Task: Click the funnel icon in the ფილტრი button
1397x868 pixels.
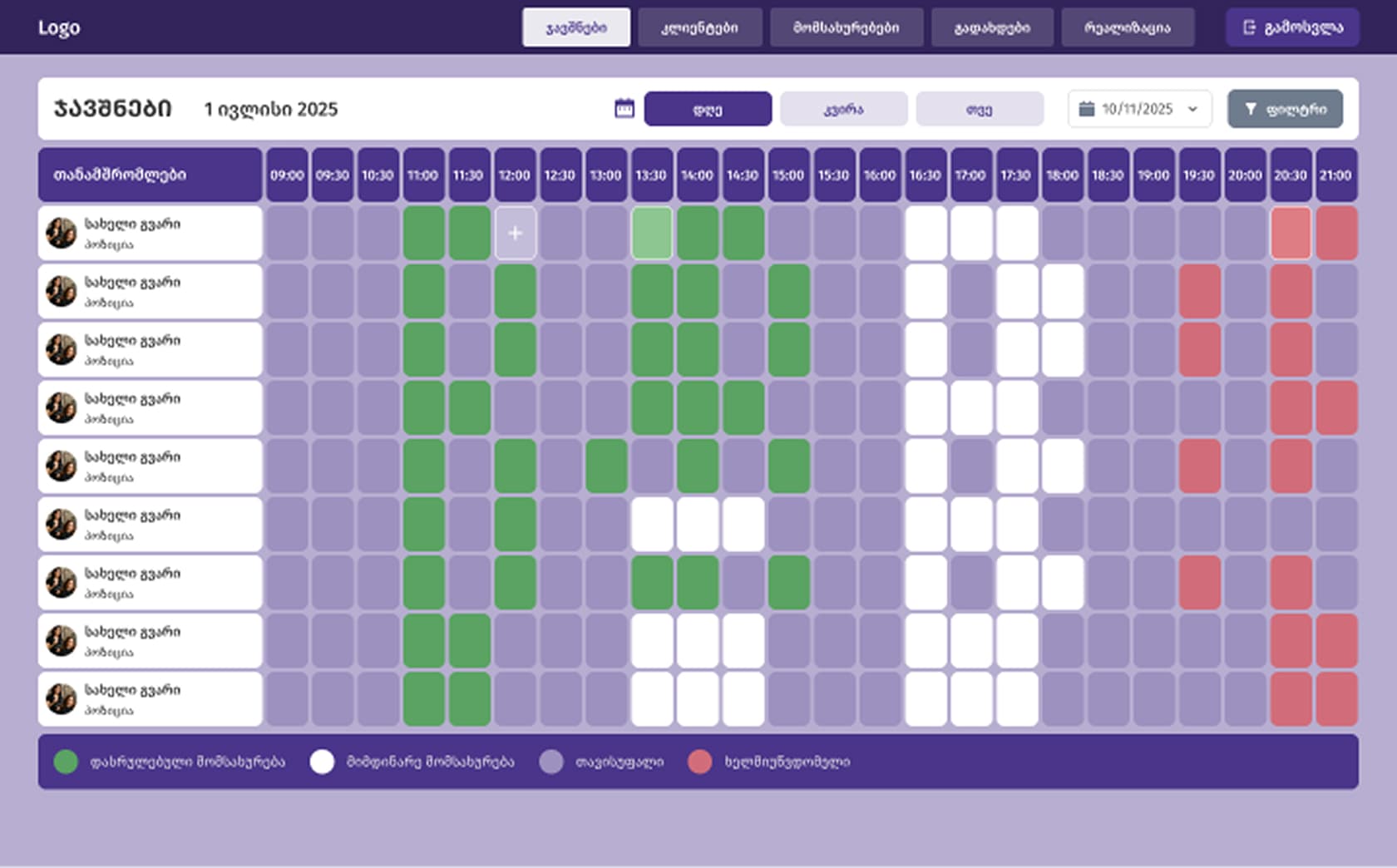Action: [1251, 109]
